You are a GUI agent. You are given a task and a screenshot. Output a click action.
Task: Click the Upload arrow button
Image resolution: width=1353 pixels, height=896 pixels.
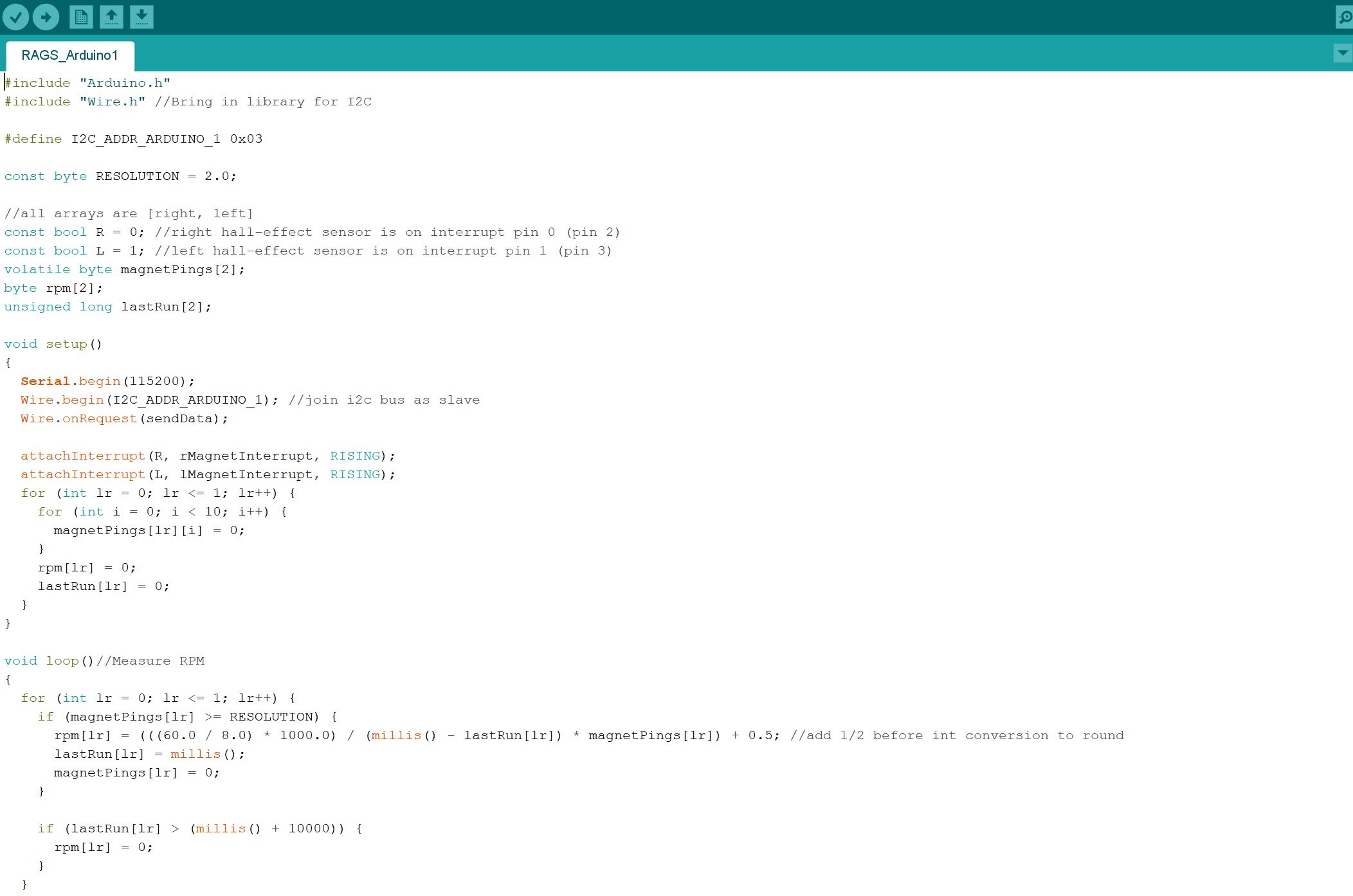[x=46, y=17]
